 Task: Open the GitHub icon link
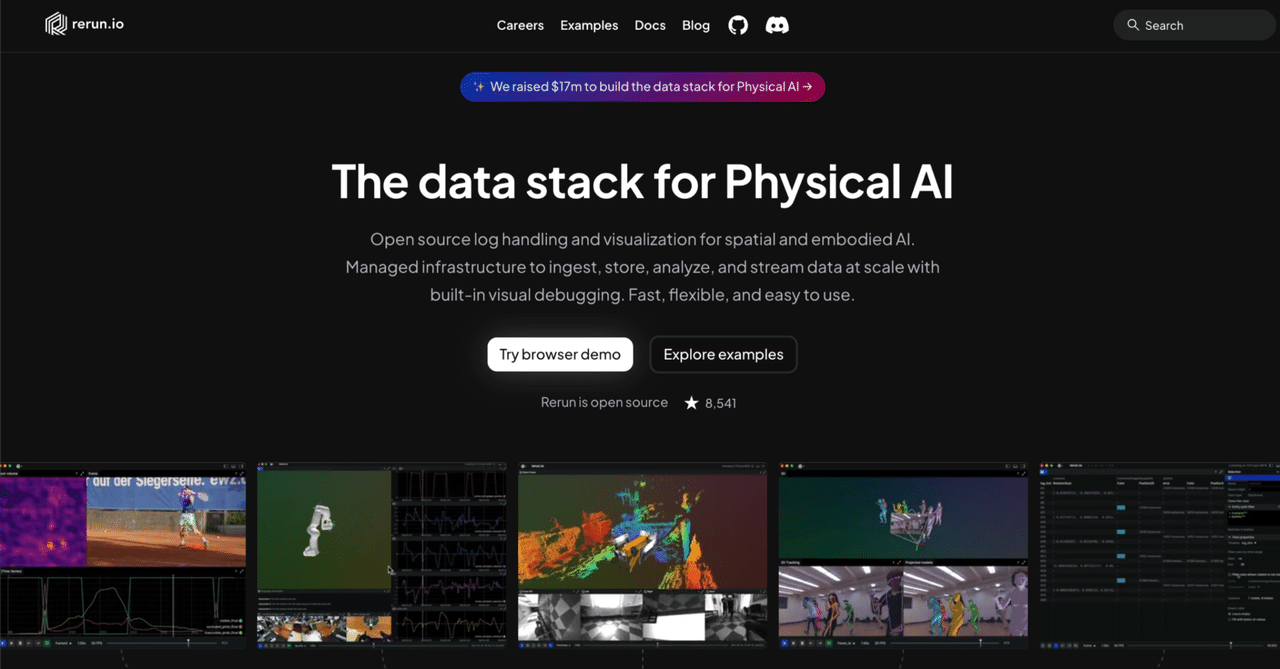point(738,25)
